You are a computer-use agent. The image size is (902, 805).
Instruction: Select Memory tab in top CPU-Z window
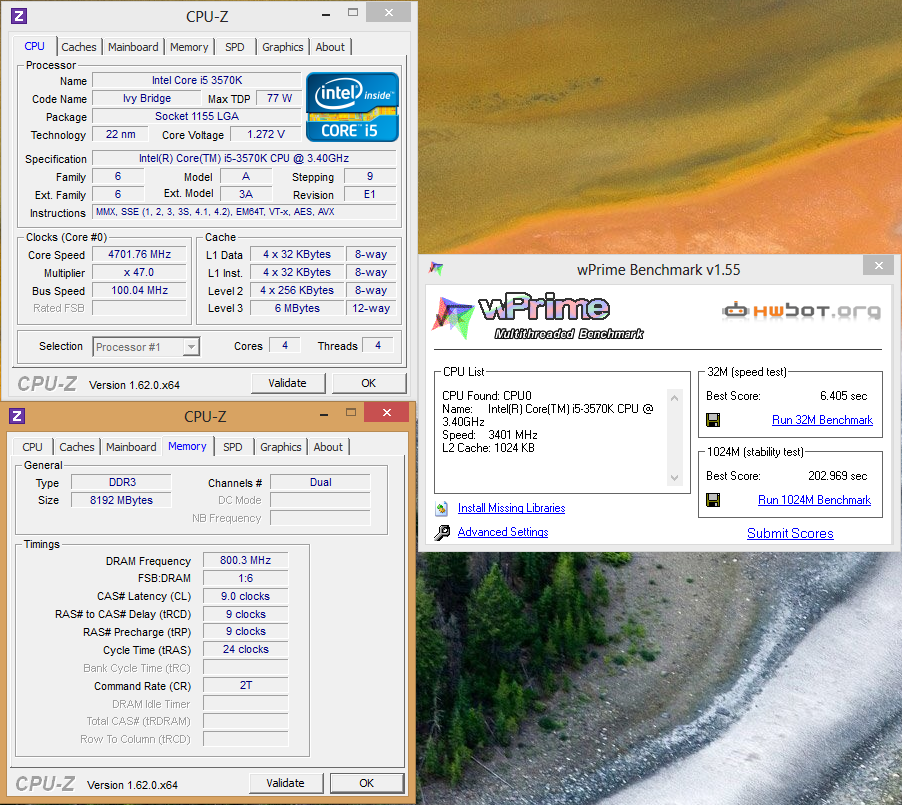point(189,47)
